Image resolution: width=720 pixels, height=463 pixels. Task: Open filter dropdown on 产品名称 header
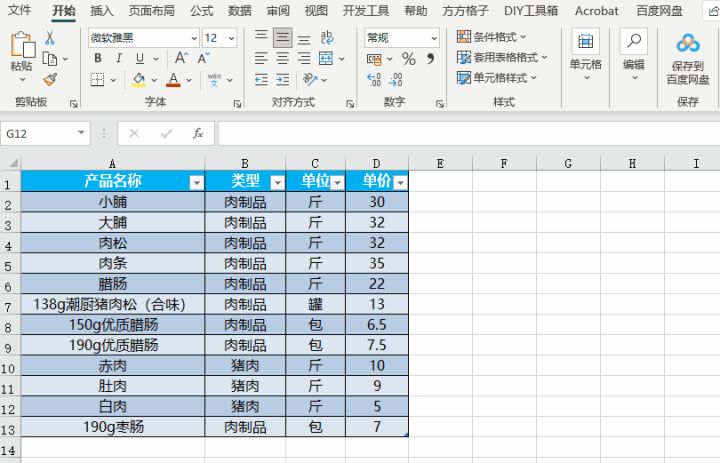[196, 182]
